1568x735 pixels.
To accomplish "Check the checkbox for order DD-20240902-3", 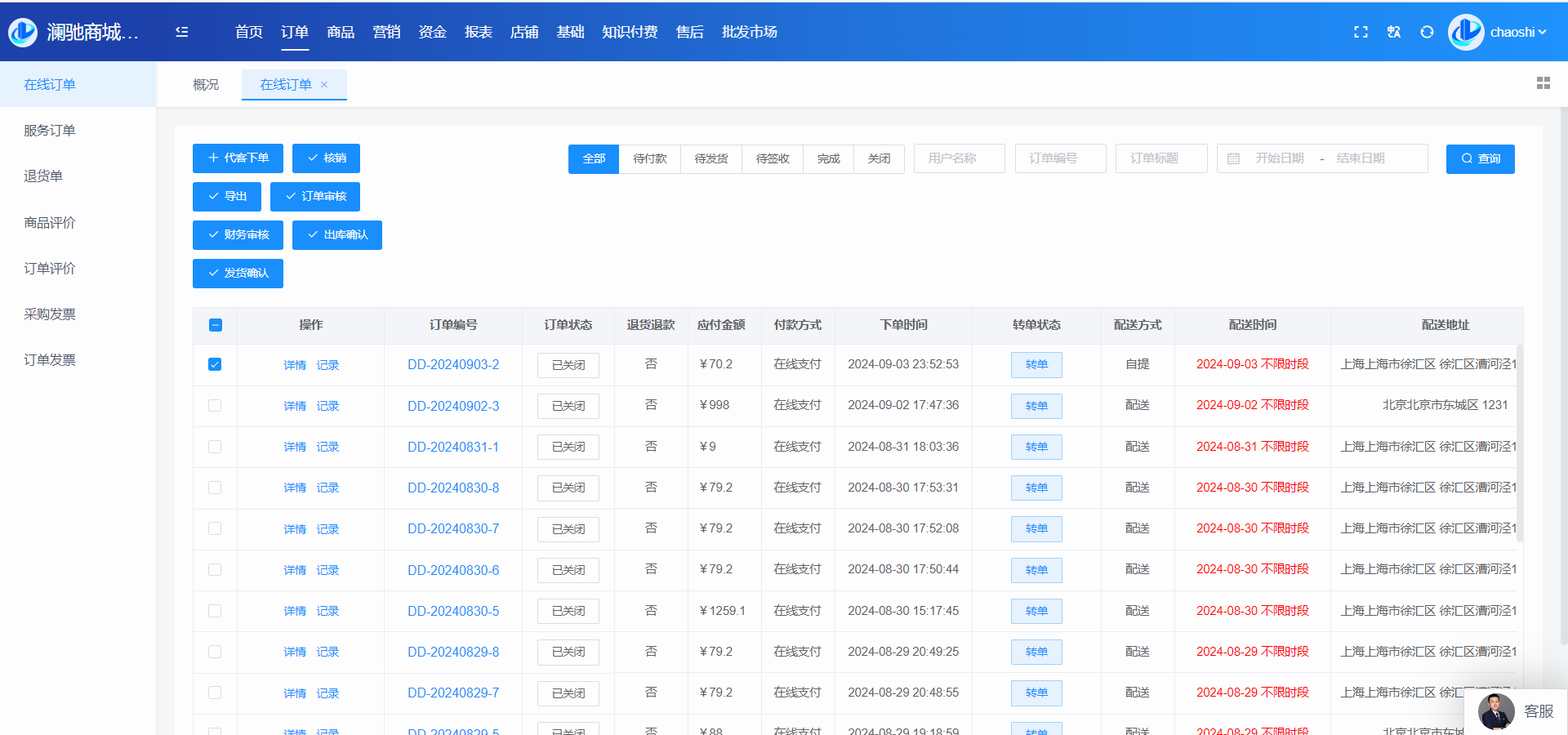I will [x=215, y=406].
